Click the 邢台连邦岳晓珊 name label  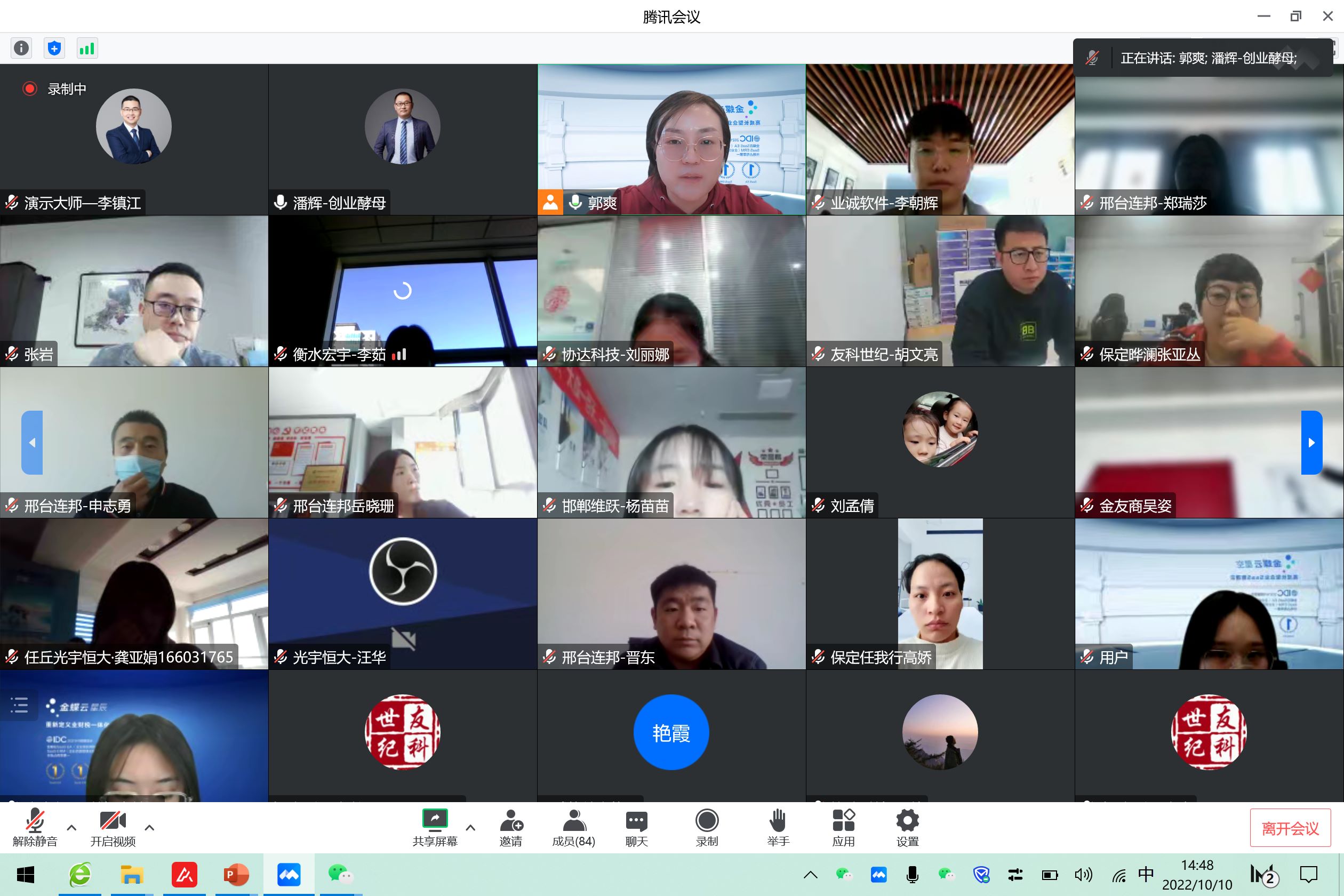(x=343, y=506)
